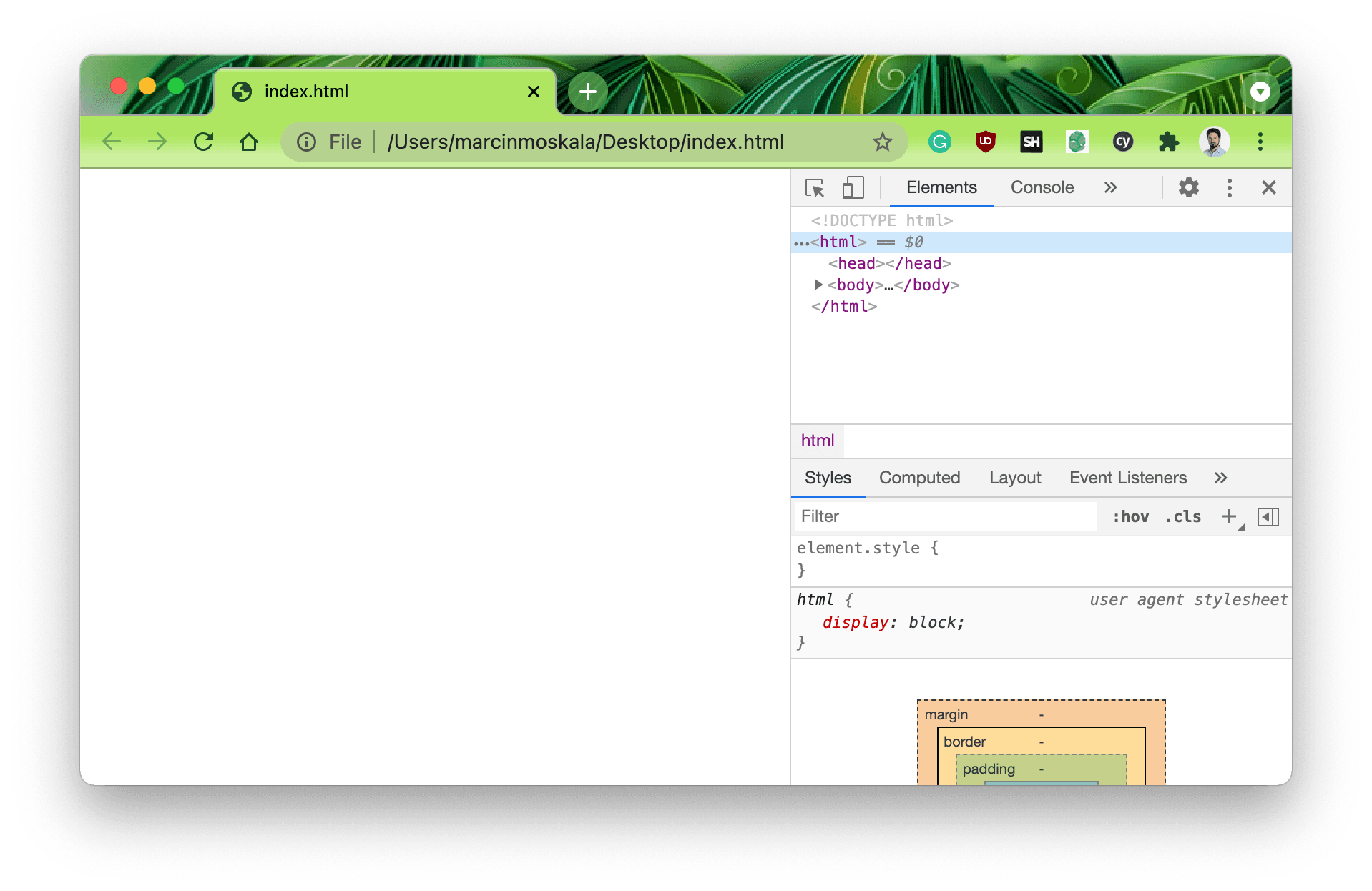Open the browser extensions puzzle icon
The width and height of the screenshot is (1372, 891).
pos(1169,142)
